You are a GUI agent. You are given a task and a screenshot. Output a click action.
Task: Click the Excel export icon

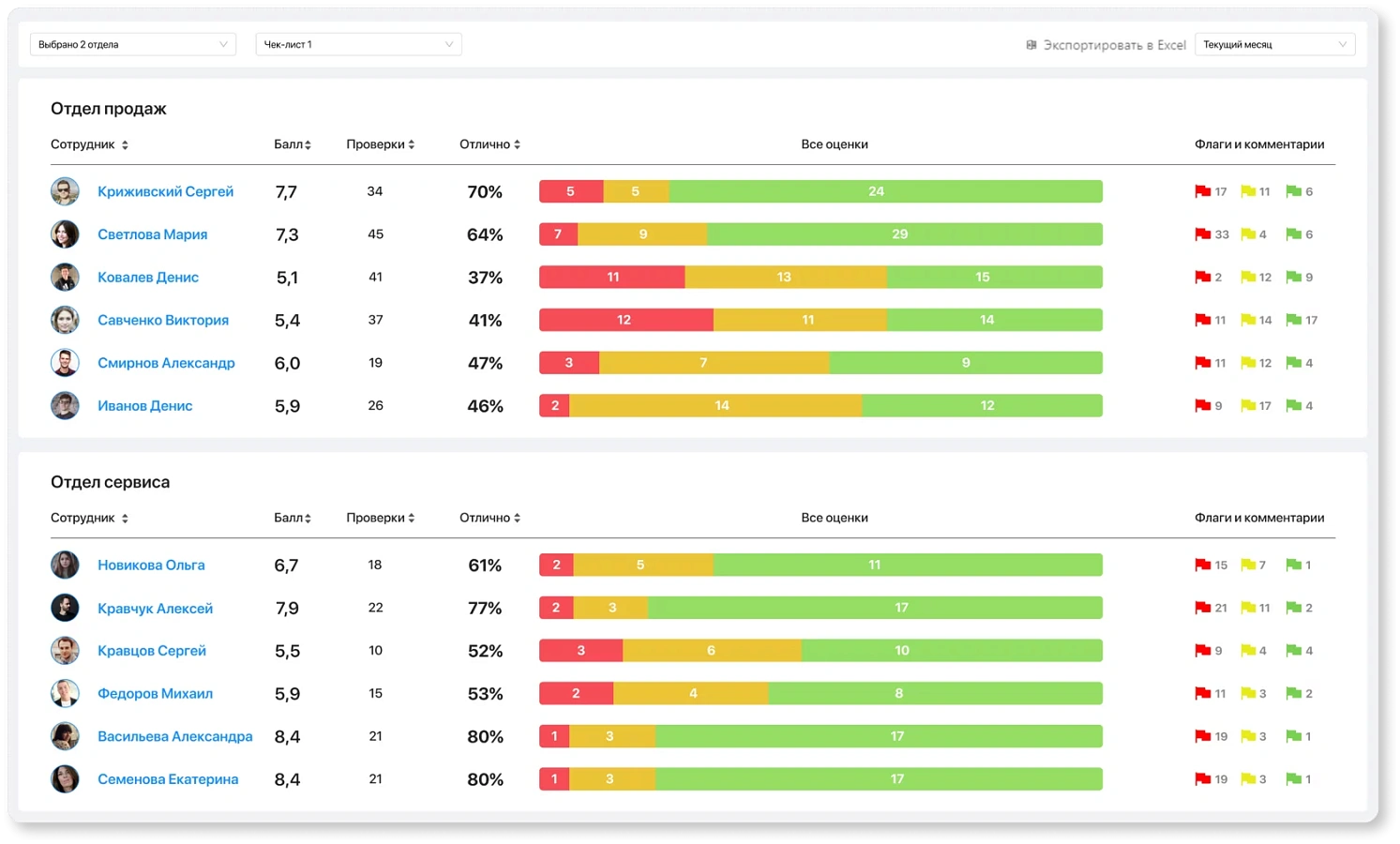click(x=1031, y=45)
